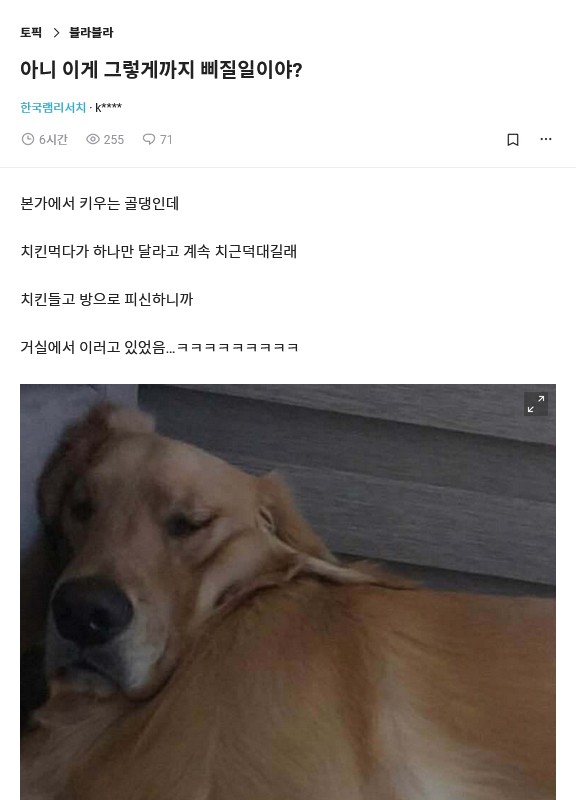This screenshot has width=576, height=800.
Task: Click the 71 comments count
Action: [x=166, y=139]
